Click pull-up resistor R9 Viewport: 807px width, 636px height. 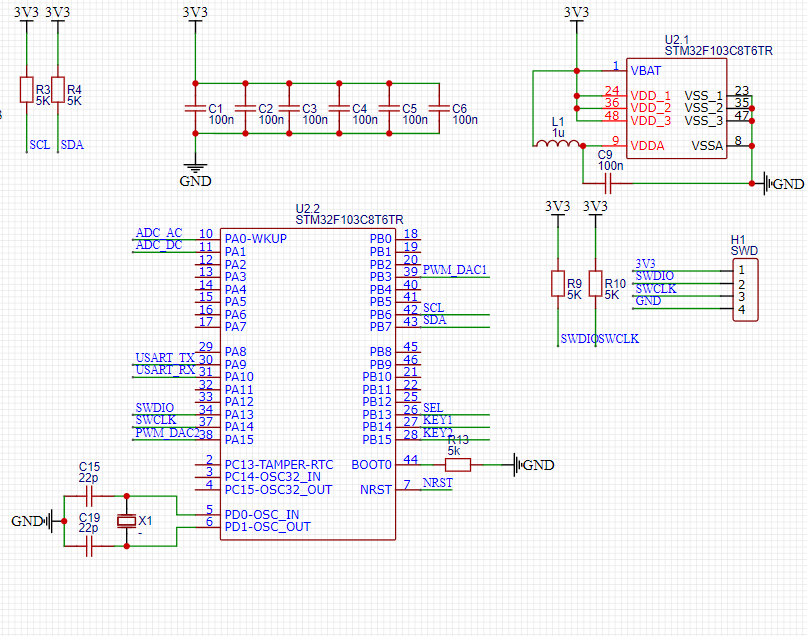coord(558,284)
